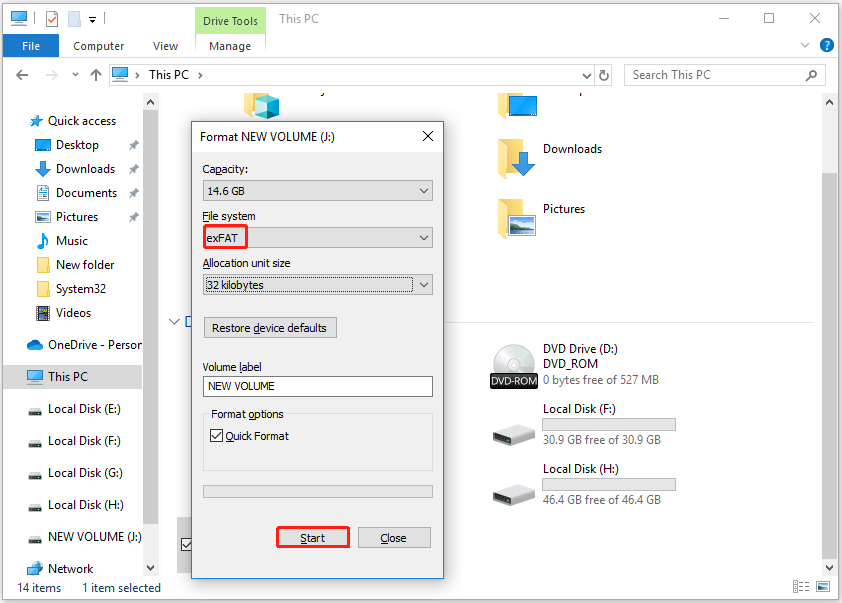Close the Format dialog with X
Screen dimensions: 842x603
[x=427, y=136]
